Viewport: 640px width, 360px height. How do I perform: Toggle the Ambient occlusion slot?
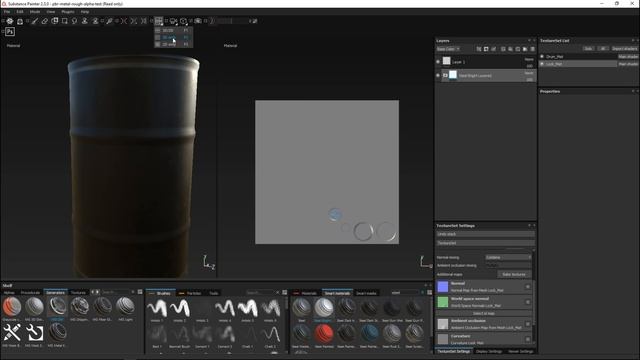click(x=527, y=324)
